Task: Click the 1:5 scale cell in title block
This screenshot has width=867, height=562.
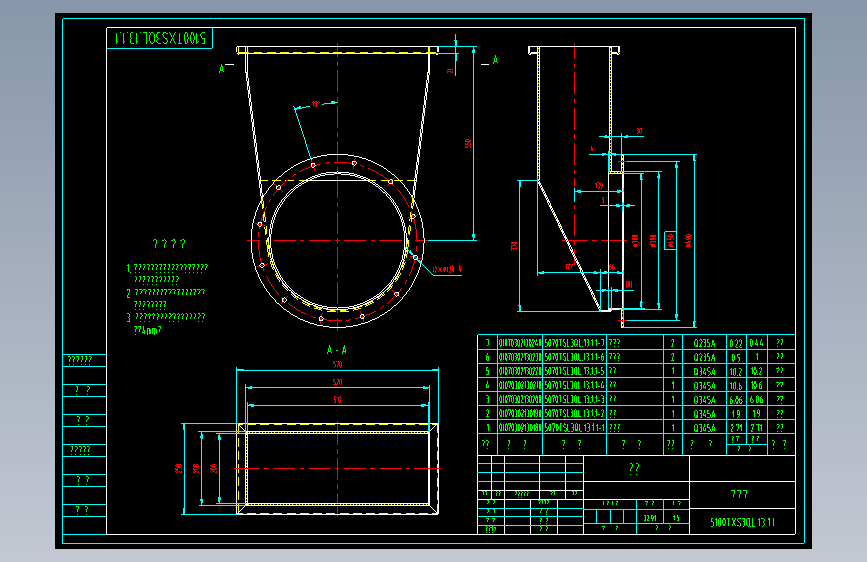Action: (x=676, y=518)
